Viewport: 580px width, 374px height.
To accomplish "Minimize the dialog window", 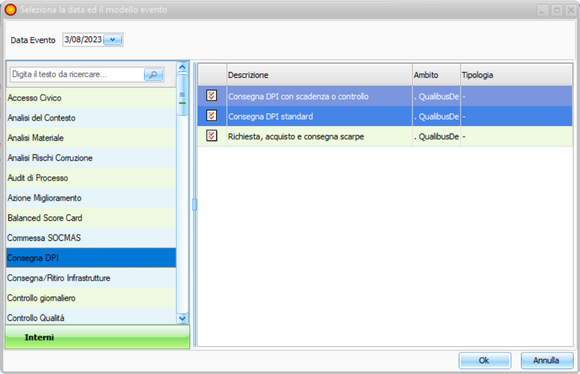I will click(x=543, y=10).
